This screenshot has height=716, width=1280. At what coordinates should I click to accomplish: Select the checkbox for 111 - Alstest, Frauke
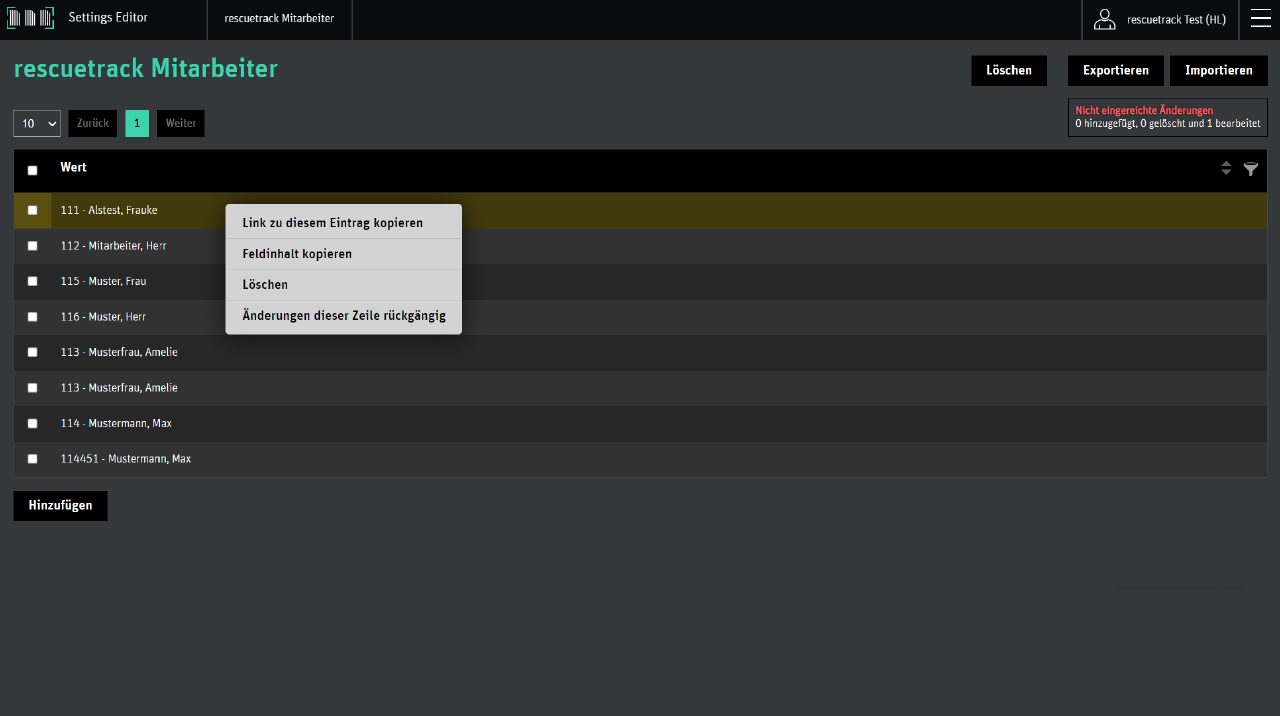32,210
